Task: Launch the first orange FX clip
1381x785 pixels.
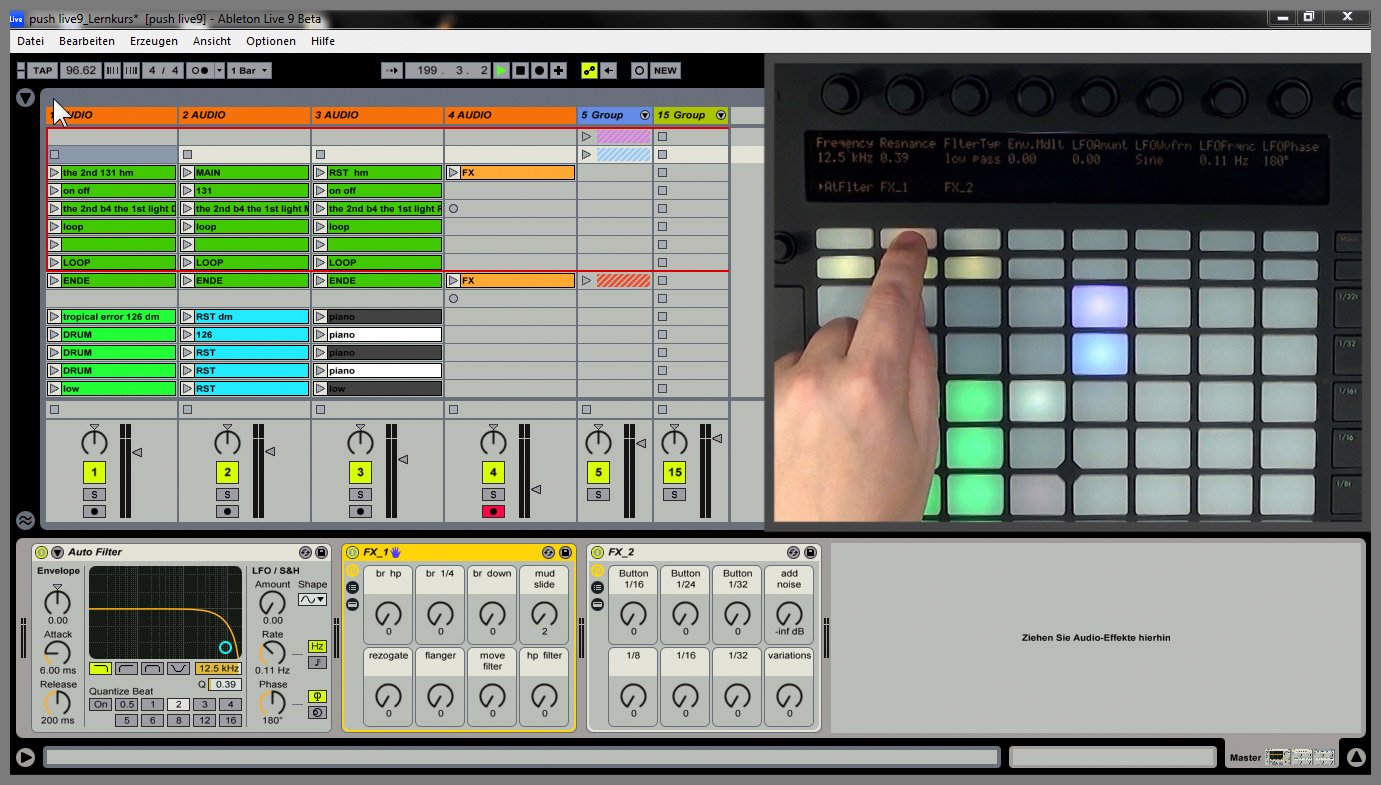Action: tap(453, 173)
